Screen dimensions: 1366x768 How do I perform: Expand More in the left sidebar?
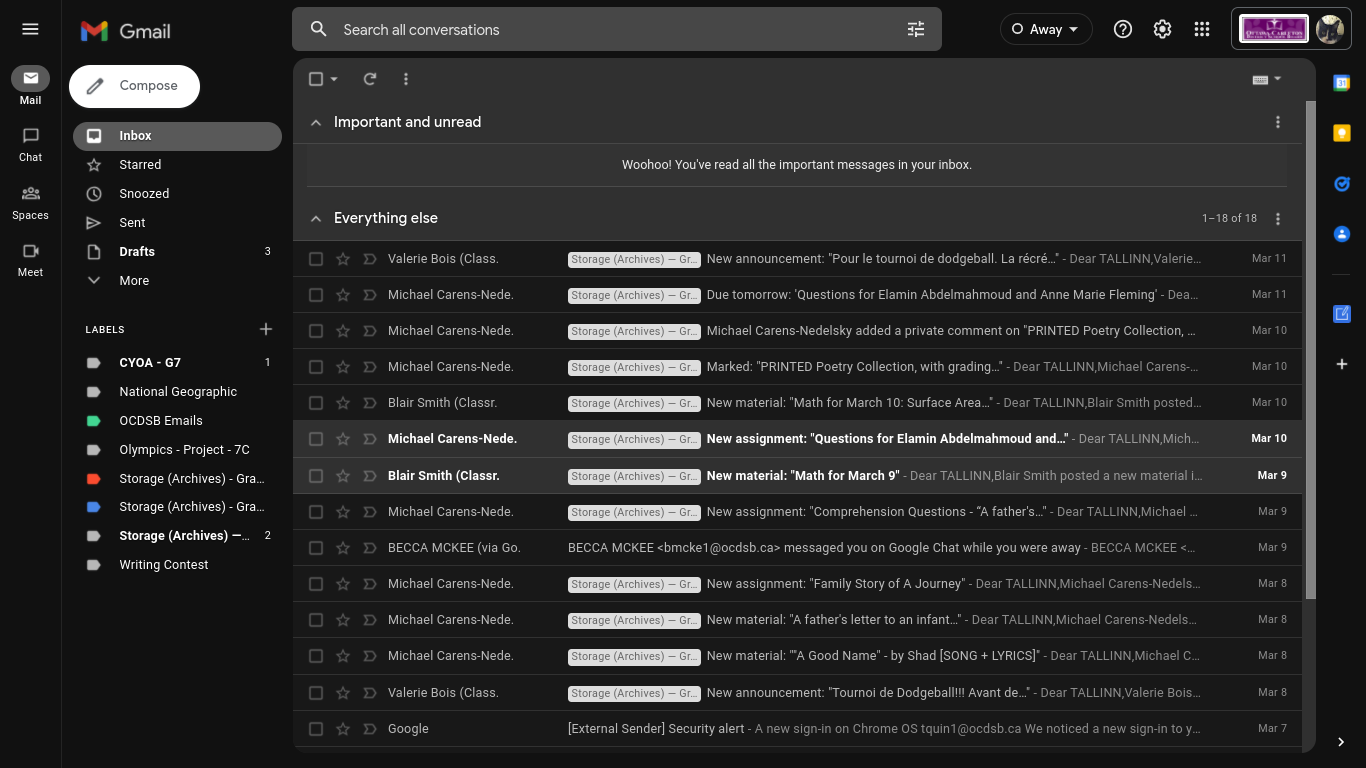134,281
